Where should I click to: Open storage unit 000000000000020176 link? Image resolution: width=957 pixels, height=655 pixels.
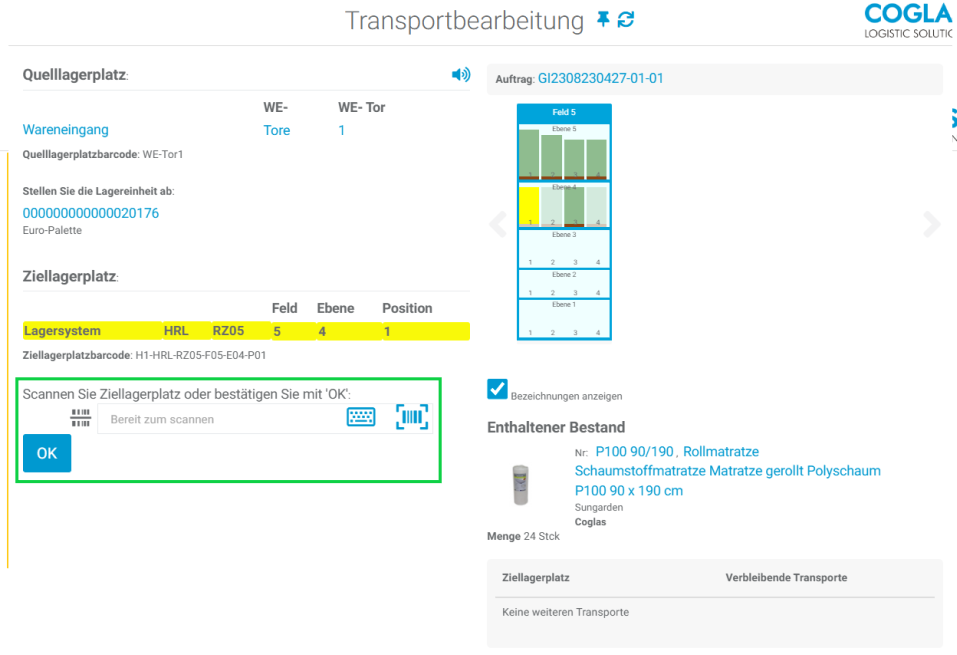91,213
